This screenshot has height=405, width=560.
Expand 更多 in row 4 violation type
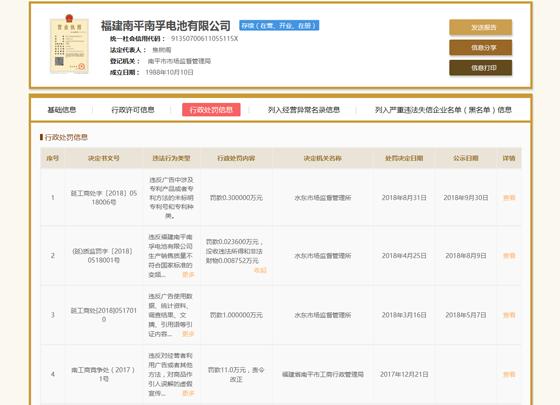point(188,393)
